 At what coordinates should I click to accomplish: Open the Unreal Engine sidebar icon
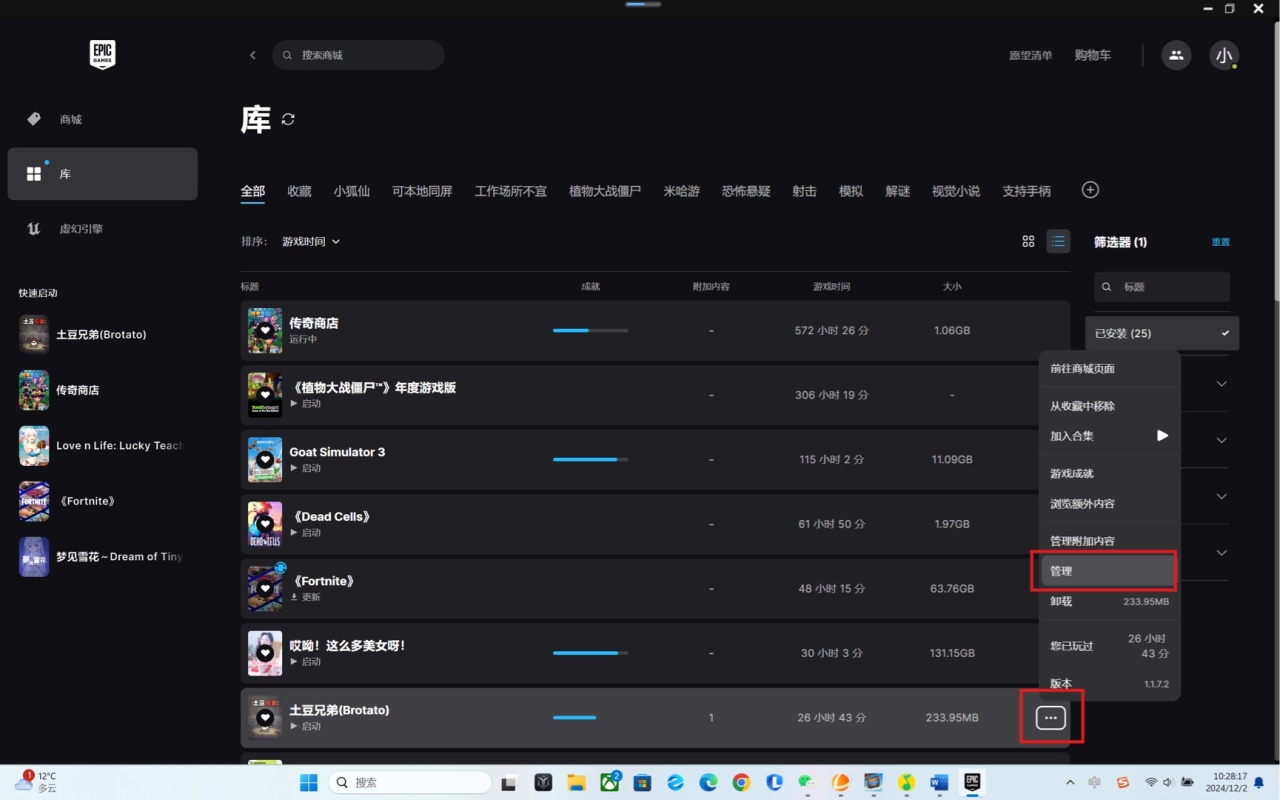pyautogui.click(x=34, y=229)
